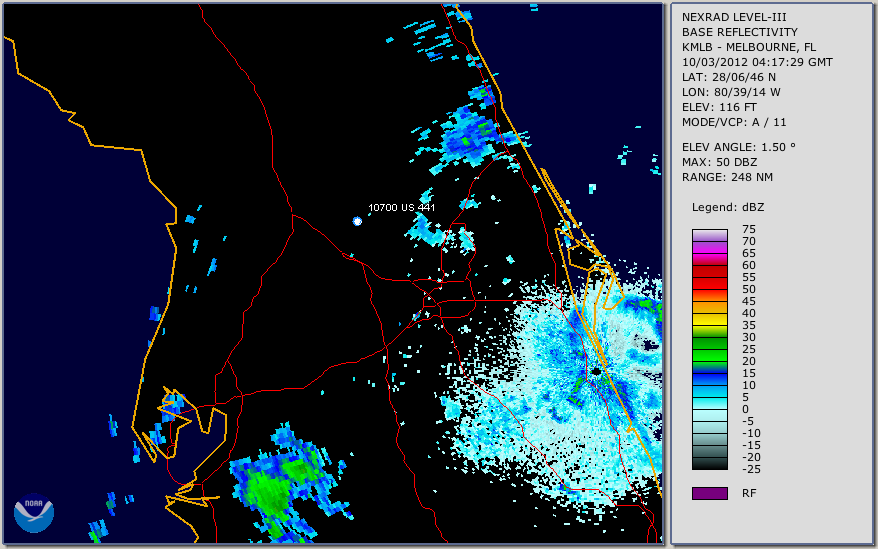Click the BASE REFLECTIVITY text line
The height and width of the screenshot is (549, 878).
[x=740, y=32]
